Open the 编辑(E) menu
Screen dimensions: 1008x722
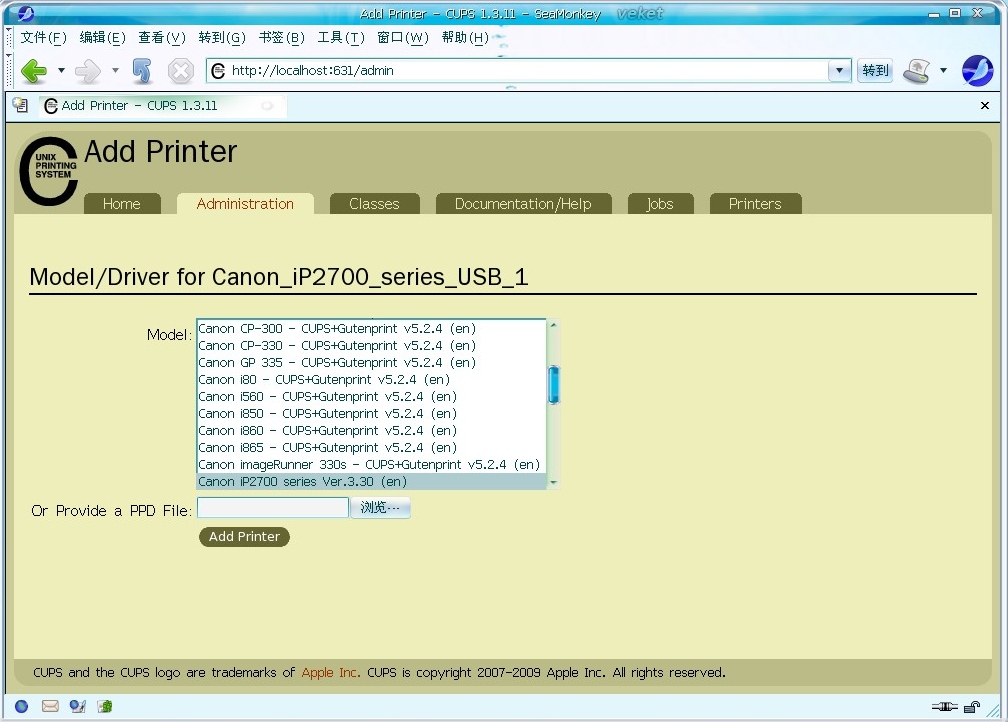pos(102,37)
